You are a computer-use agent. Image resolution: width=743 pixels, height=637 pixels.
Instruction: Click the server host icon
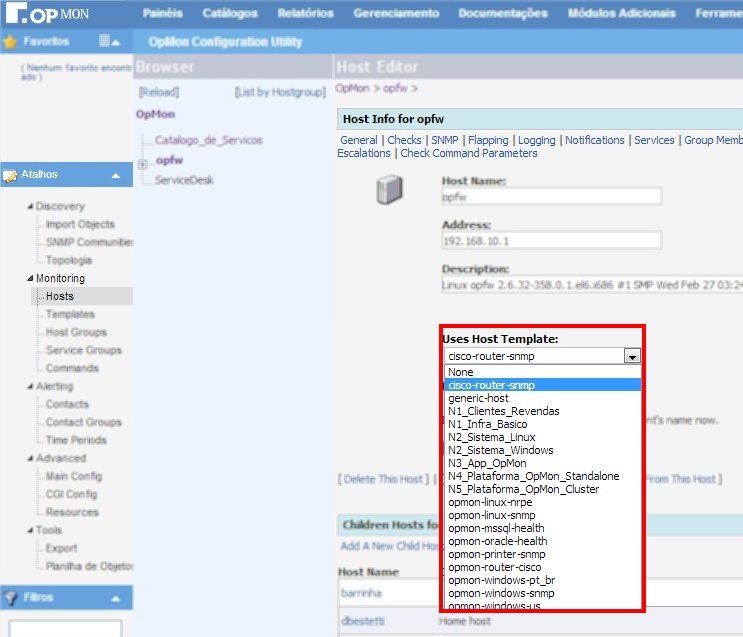coord(389,189)
